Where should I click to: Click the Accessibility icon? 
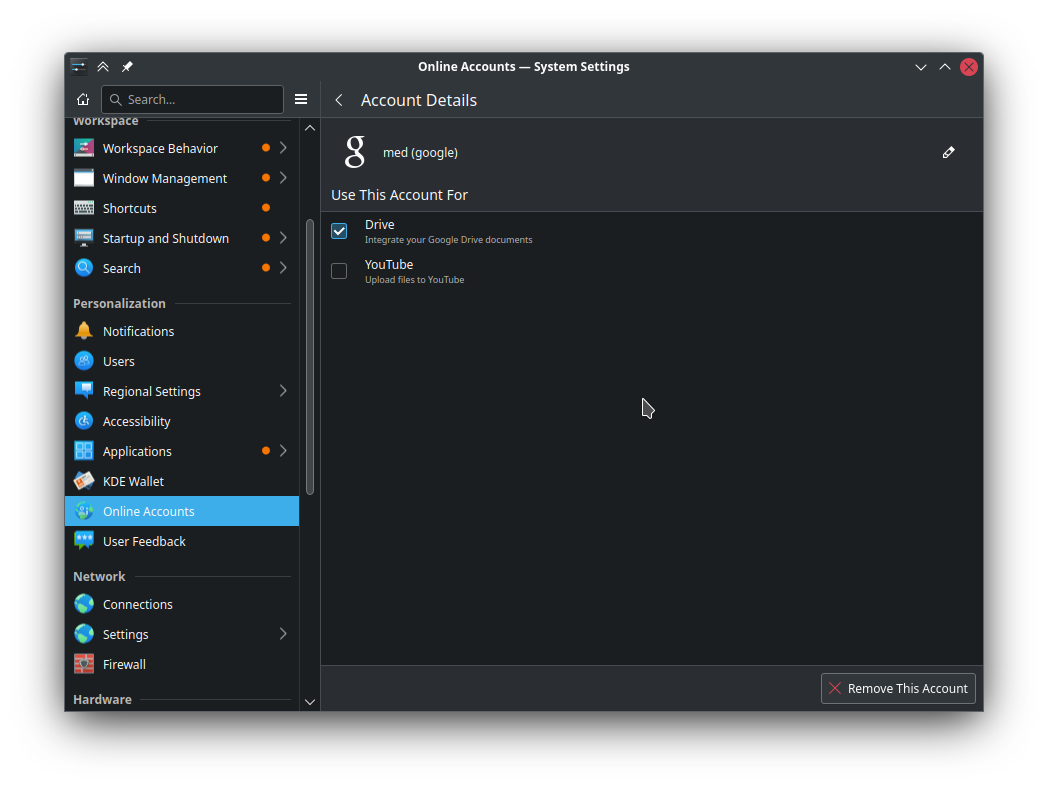coord(84,421)
